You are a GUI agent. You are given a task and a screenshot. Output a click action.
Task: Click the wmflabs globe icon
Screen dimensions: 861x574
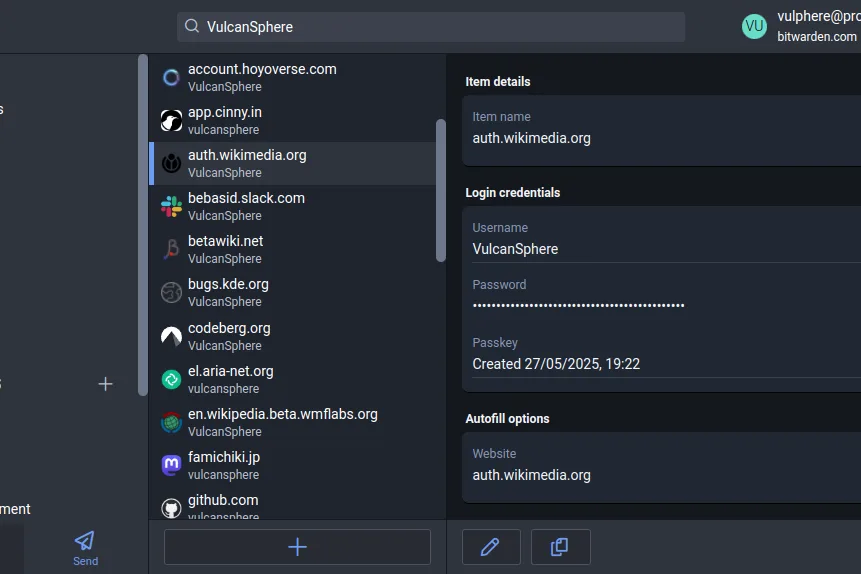pos(171,422)
